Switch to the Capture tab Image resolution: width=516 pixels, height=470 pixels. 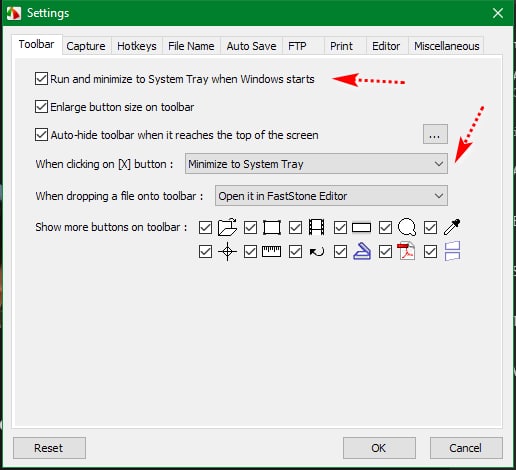click(86, 46)
